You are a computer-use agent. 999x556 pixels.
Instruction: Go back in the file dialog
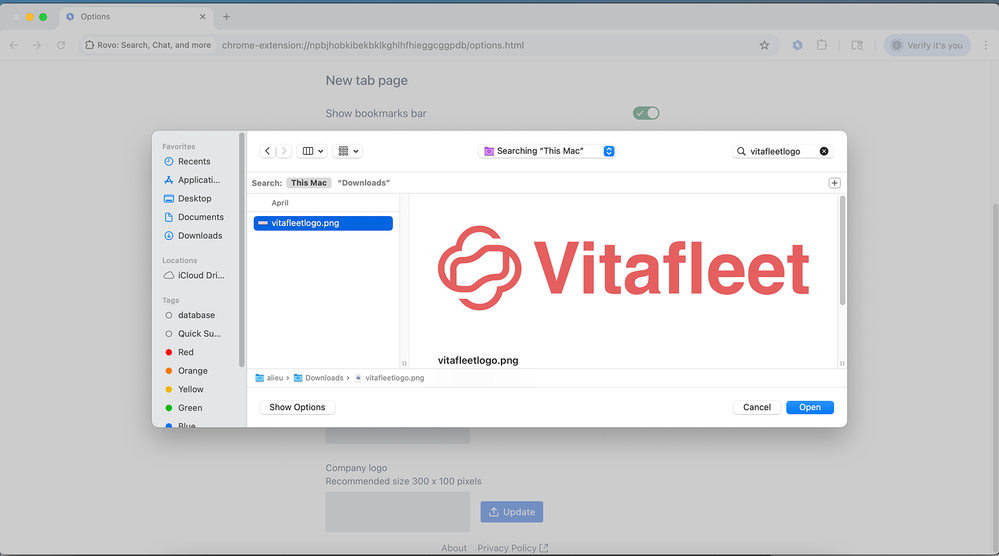[x=268, y=151]
